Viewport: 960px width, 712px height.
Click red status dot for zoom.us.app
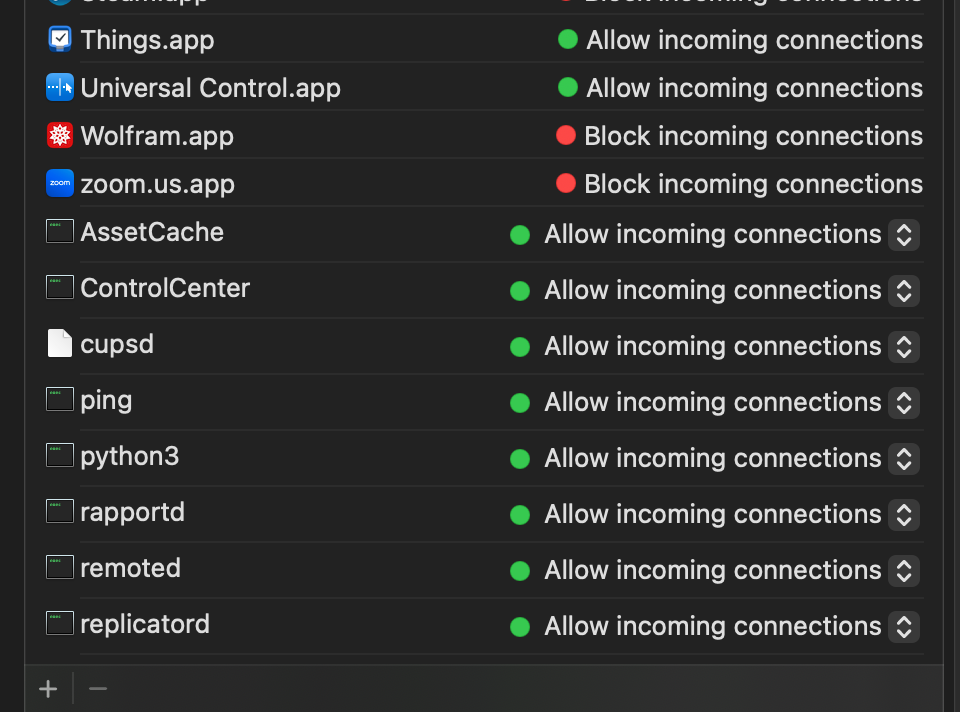(x=565, y=183)
